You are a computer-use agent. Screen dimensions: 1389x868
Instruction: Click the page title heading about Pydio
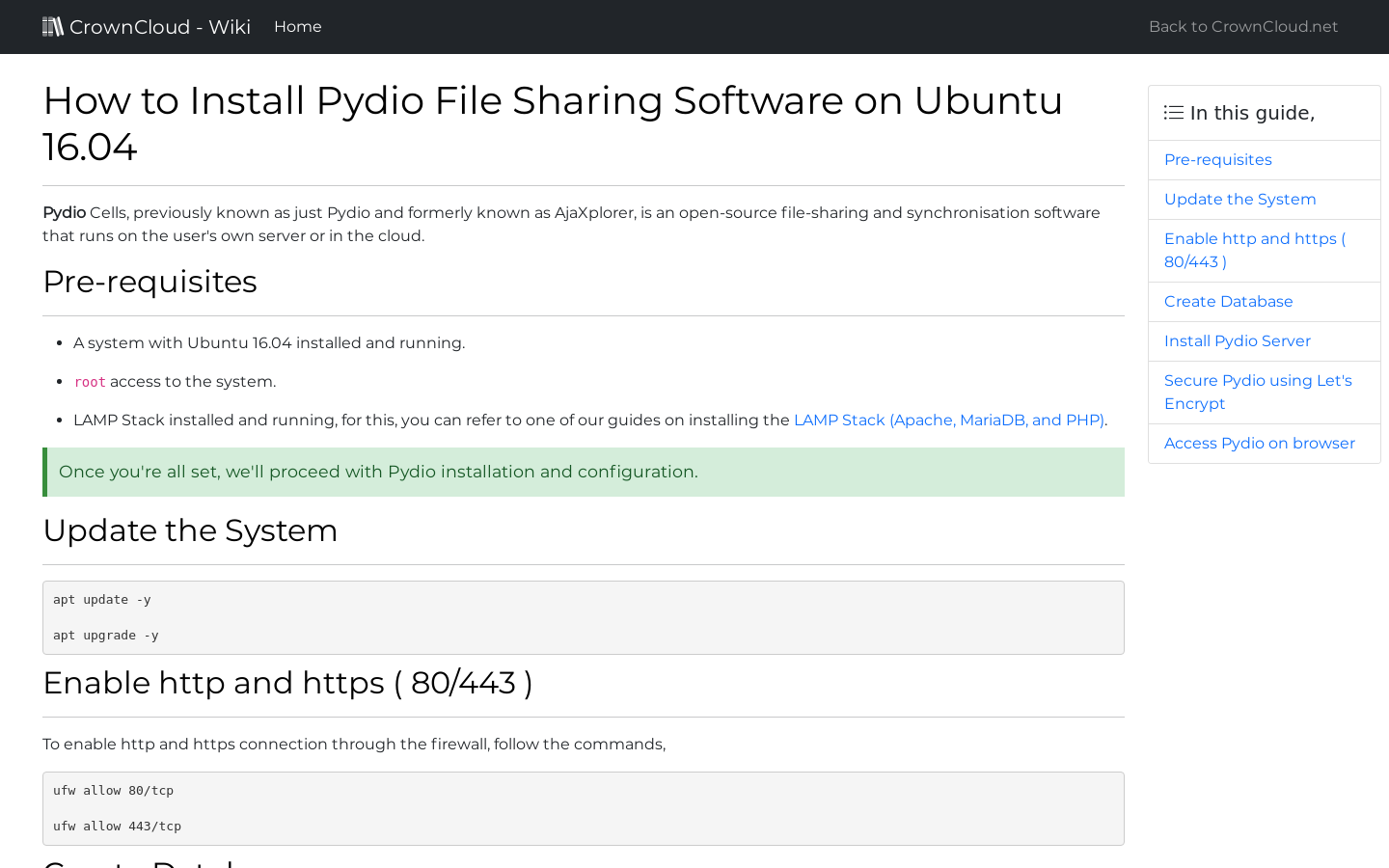(553, 123)
